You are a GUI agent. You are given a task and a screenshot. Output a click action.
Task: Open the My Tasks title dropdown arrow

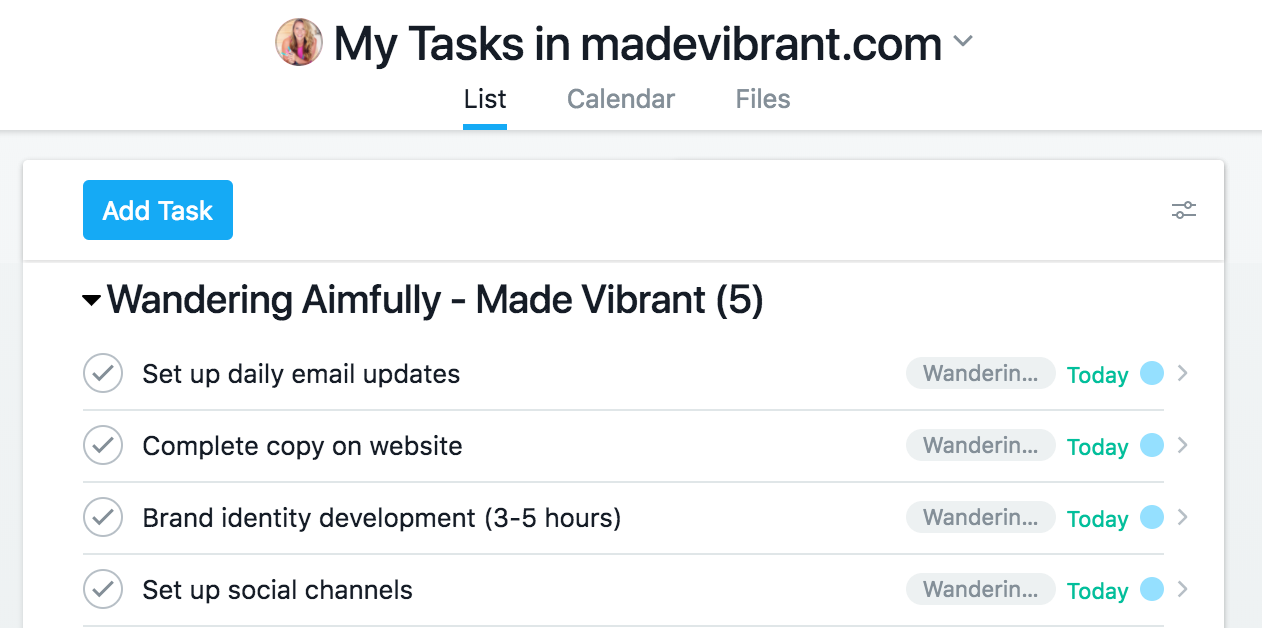963,42
